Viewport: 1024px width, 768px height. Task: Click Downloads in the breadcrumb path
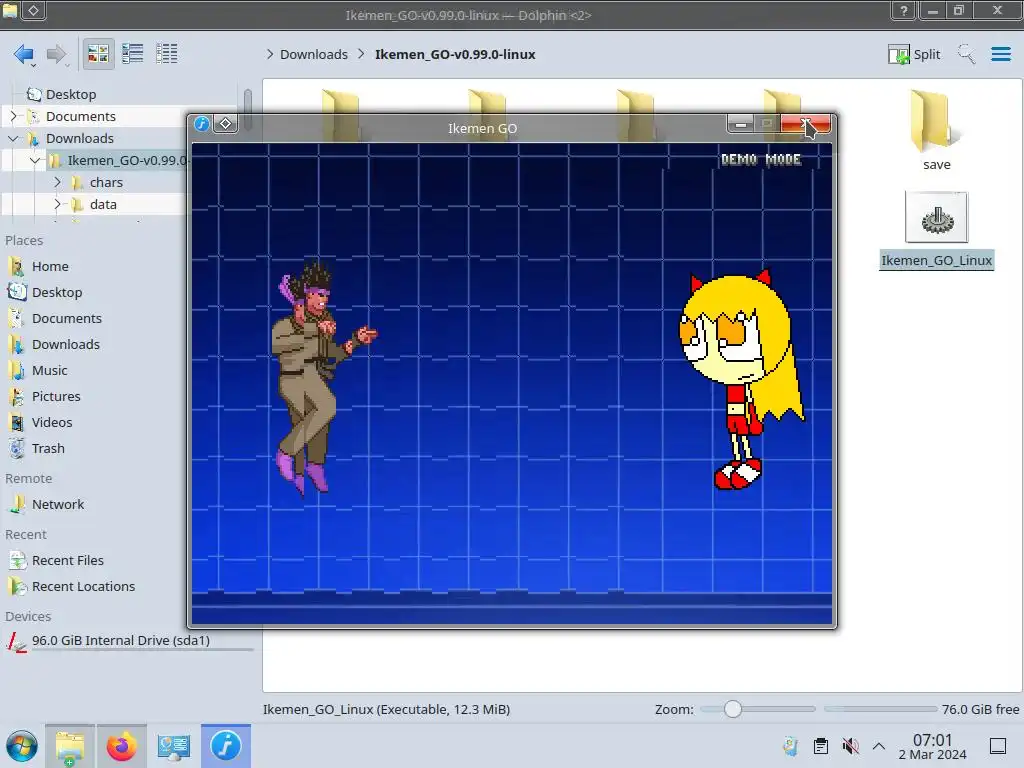pyautogui.click(x=313, y=54)
